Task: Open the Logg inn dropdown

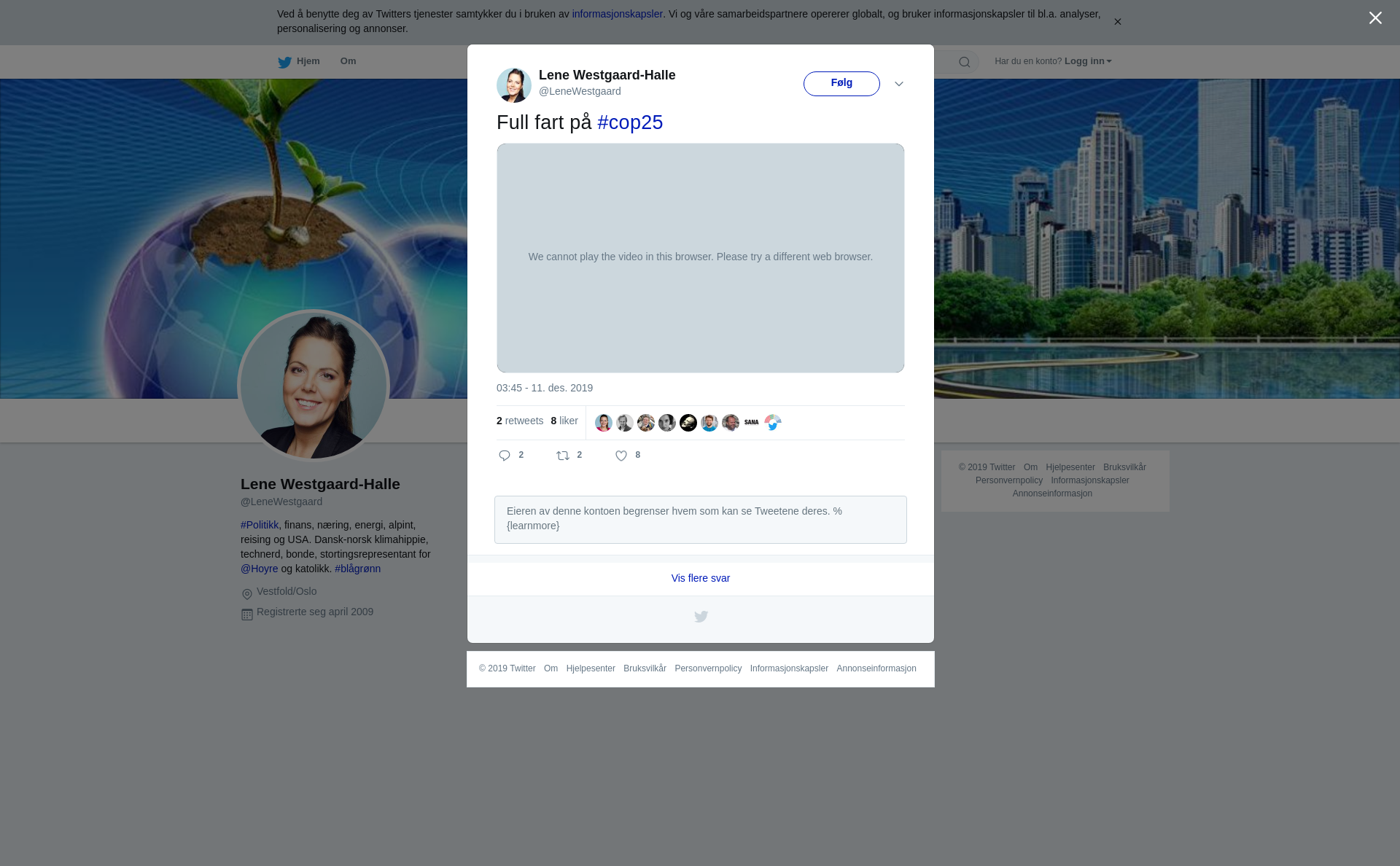Action: click(x=1087, y=61)
